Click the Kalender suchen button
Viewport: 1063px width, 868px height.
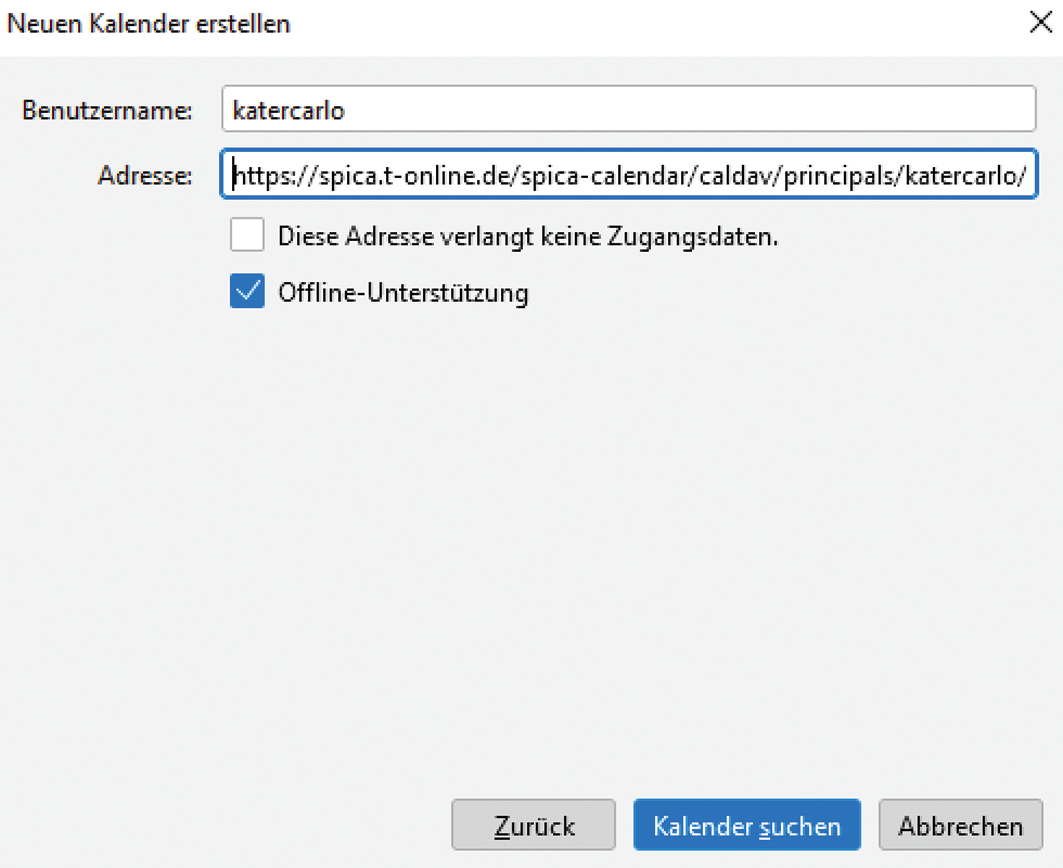(x=746, y=826)
